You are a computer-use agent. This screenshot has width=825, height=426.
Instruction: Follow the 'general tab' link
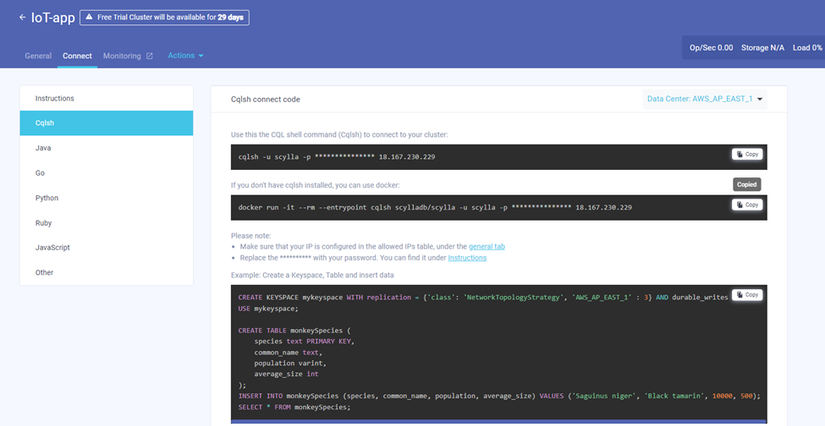[486, 246]
